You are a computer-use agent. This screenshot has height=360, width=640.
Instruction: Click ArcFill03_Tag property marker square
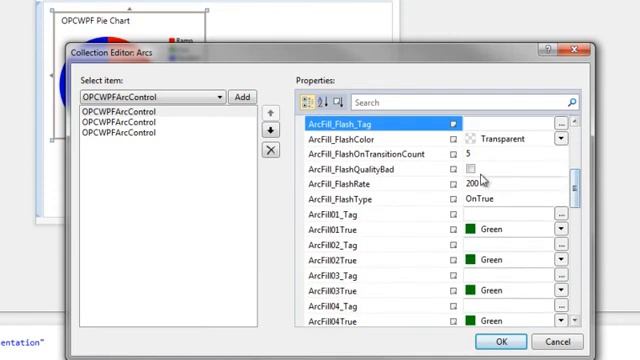(x=453, y=276)
